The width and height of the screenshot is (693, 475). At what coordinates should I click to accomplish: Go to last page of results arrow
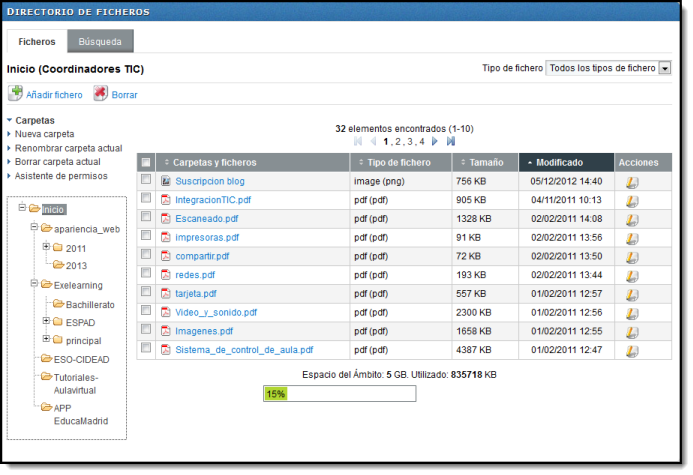(449, 142)
